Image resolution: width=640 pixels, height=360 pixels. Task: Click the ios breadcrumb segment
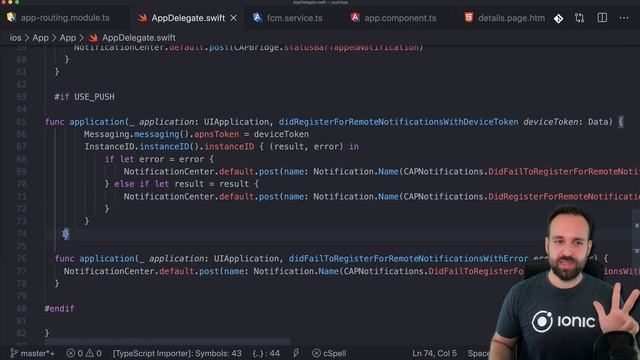coord(16,38)
